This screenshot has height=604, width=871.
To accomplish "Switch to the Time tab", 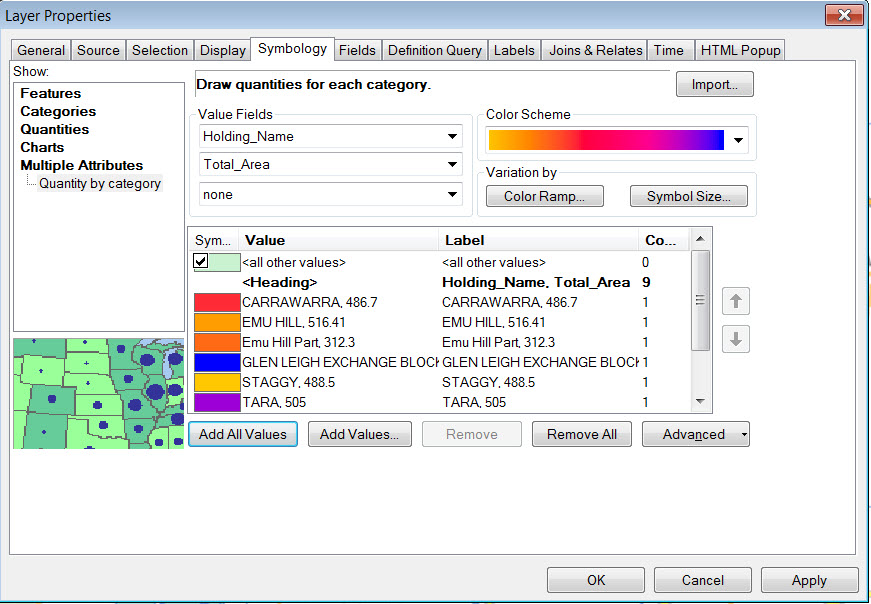I will pyautogui.click(x=669, y=50).
